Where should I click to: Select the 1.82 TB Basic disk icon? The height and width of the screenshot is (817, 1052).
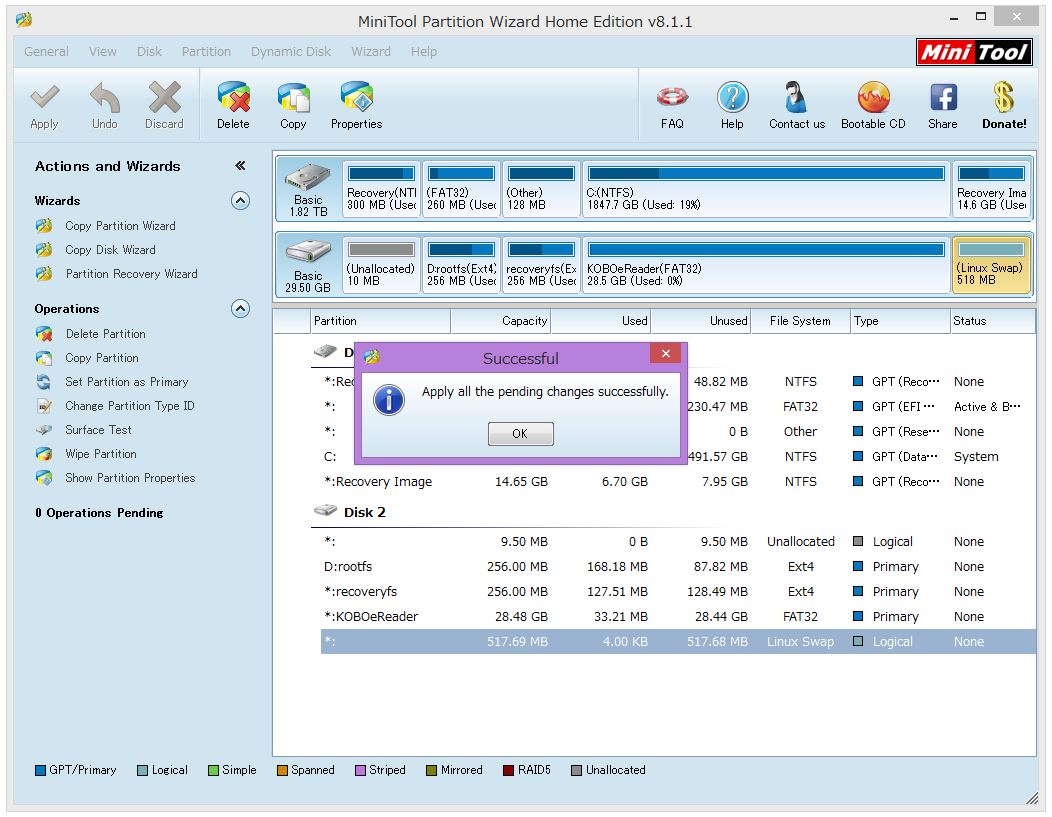click(308, 178)
